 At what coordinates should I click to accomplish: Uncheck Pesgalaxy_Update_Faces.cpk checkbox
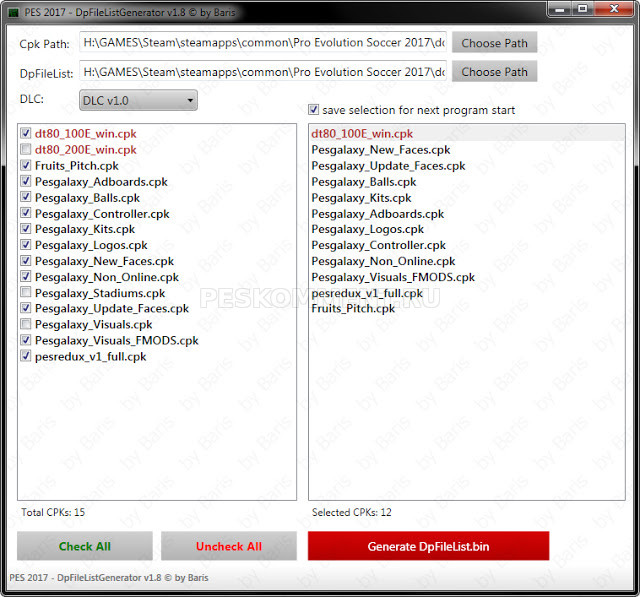(26, 308)
